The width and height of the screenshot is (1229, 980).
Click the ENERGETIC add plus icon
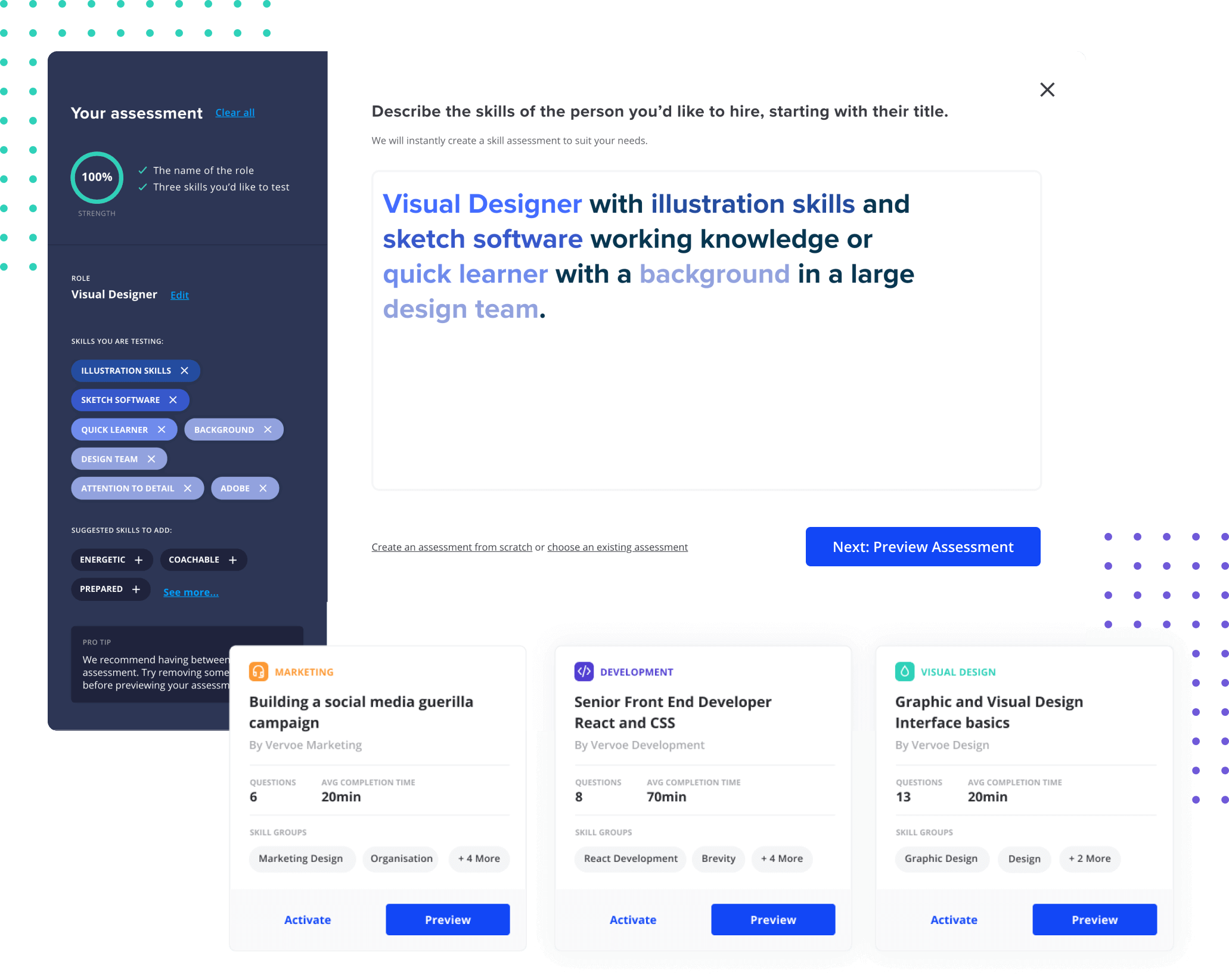pos(139,559)
